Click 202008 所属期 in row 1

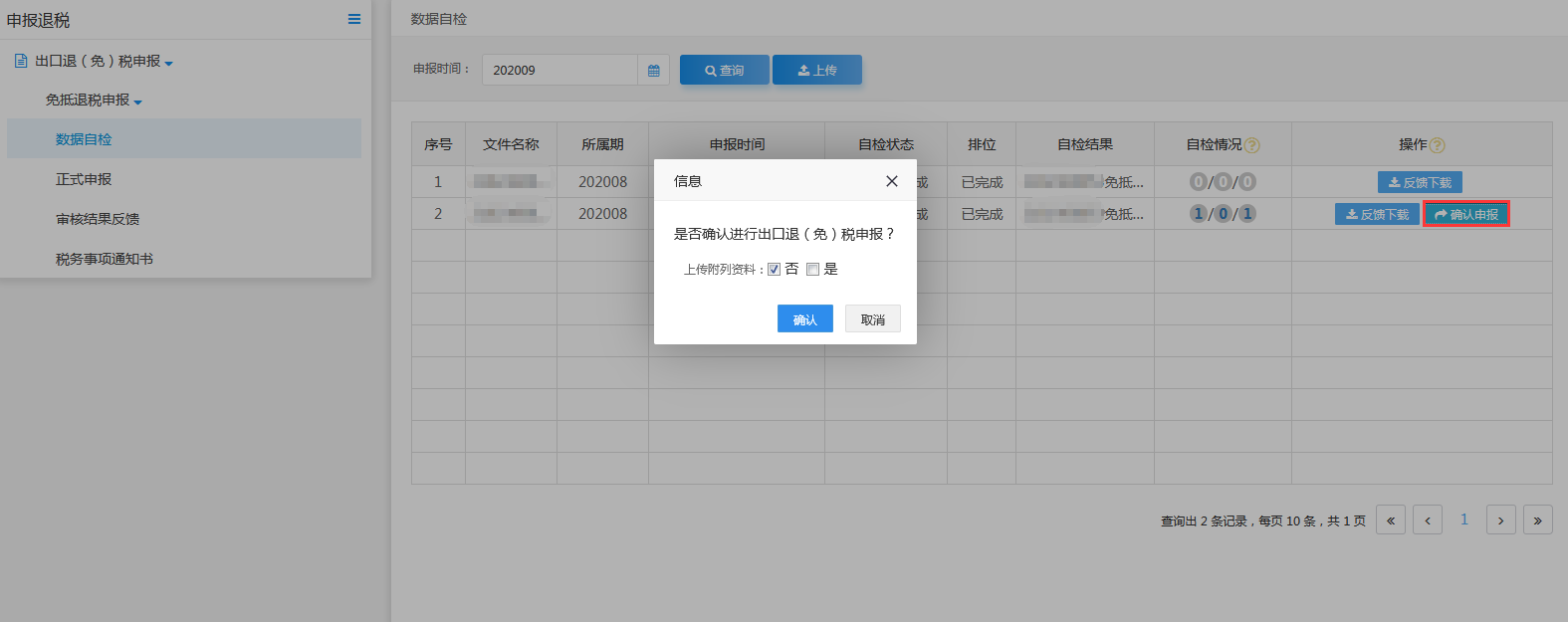(x=602, y=182)
